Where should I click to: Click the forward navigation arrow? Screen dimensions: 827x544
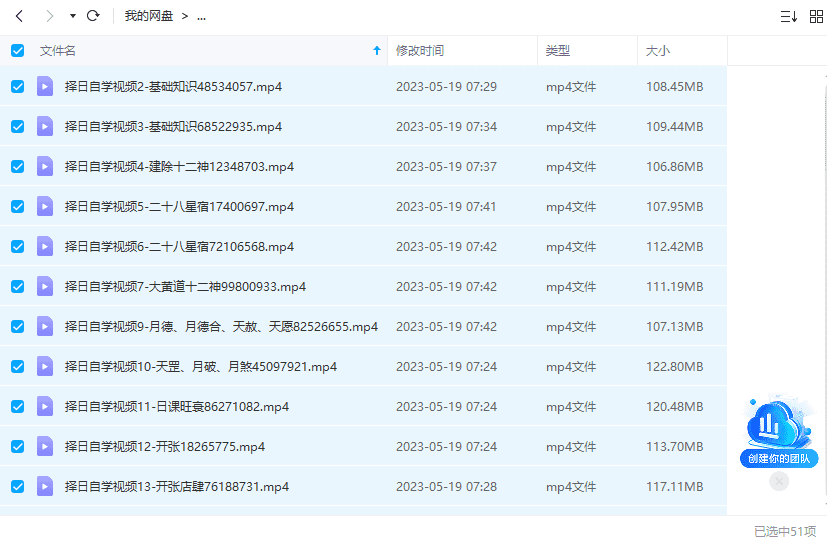click(50, 16)
